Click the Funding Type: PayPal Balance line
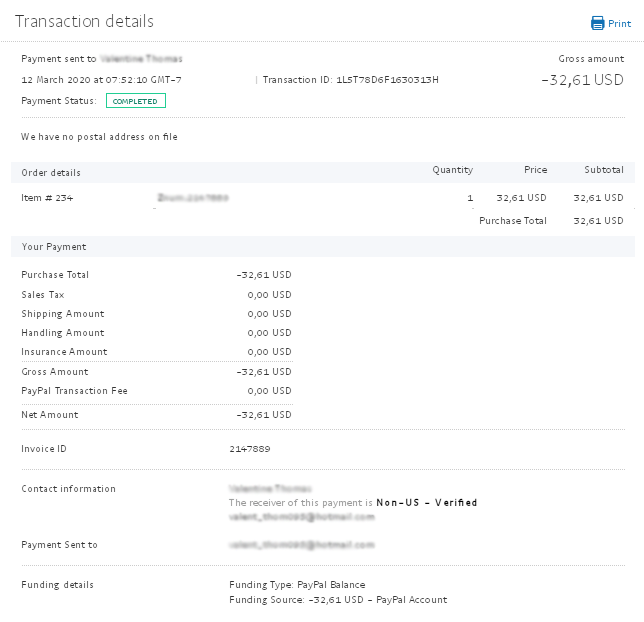Image resolution: width=644 pixels, height=622 pixels. pos(297,585)
